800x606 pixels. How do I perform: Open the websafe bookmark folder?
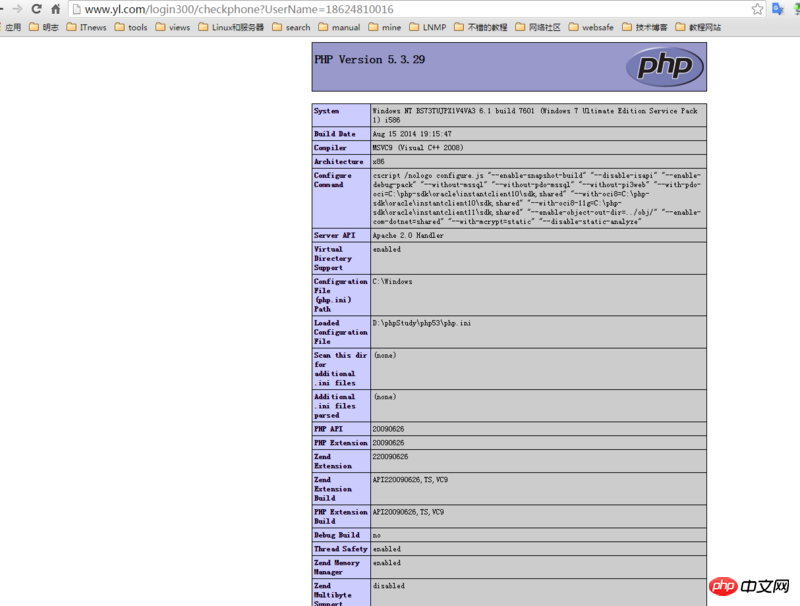(591, 28)
